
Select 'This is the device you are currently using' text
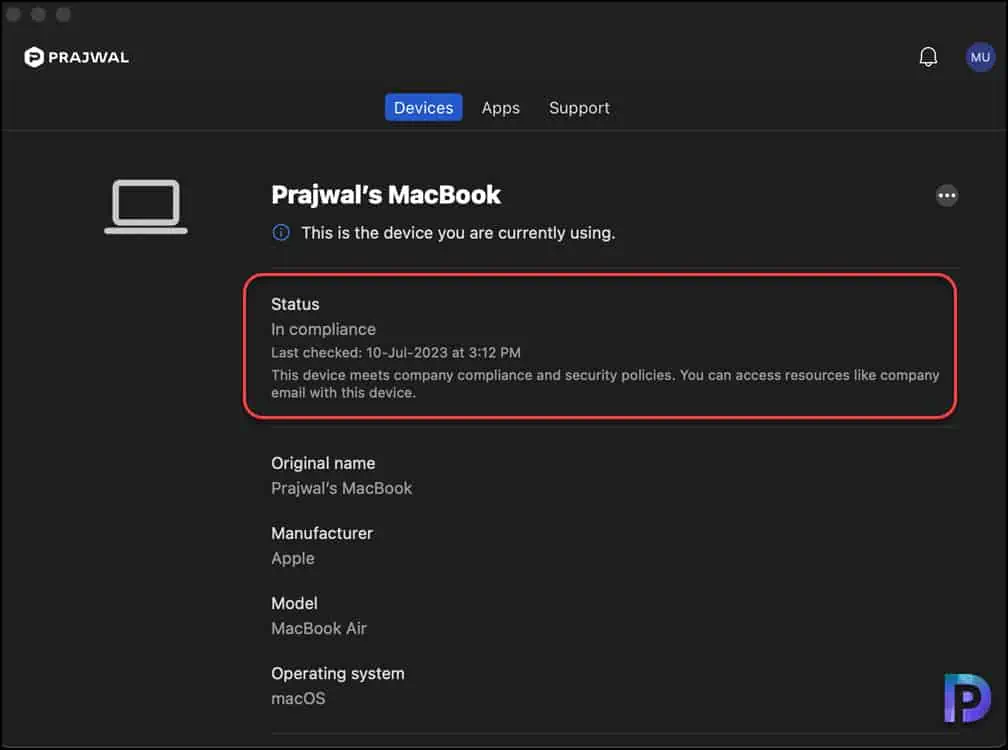[458, 233]
